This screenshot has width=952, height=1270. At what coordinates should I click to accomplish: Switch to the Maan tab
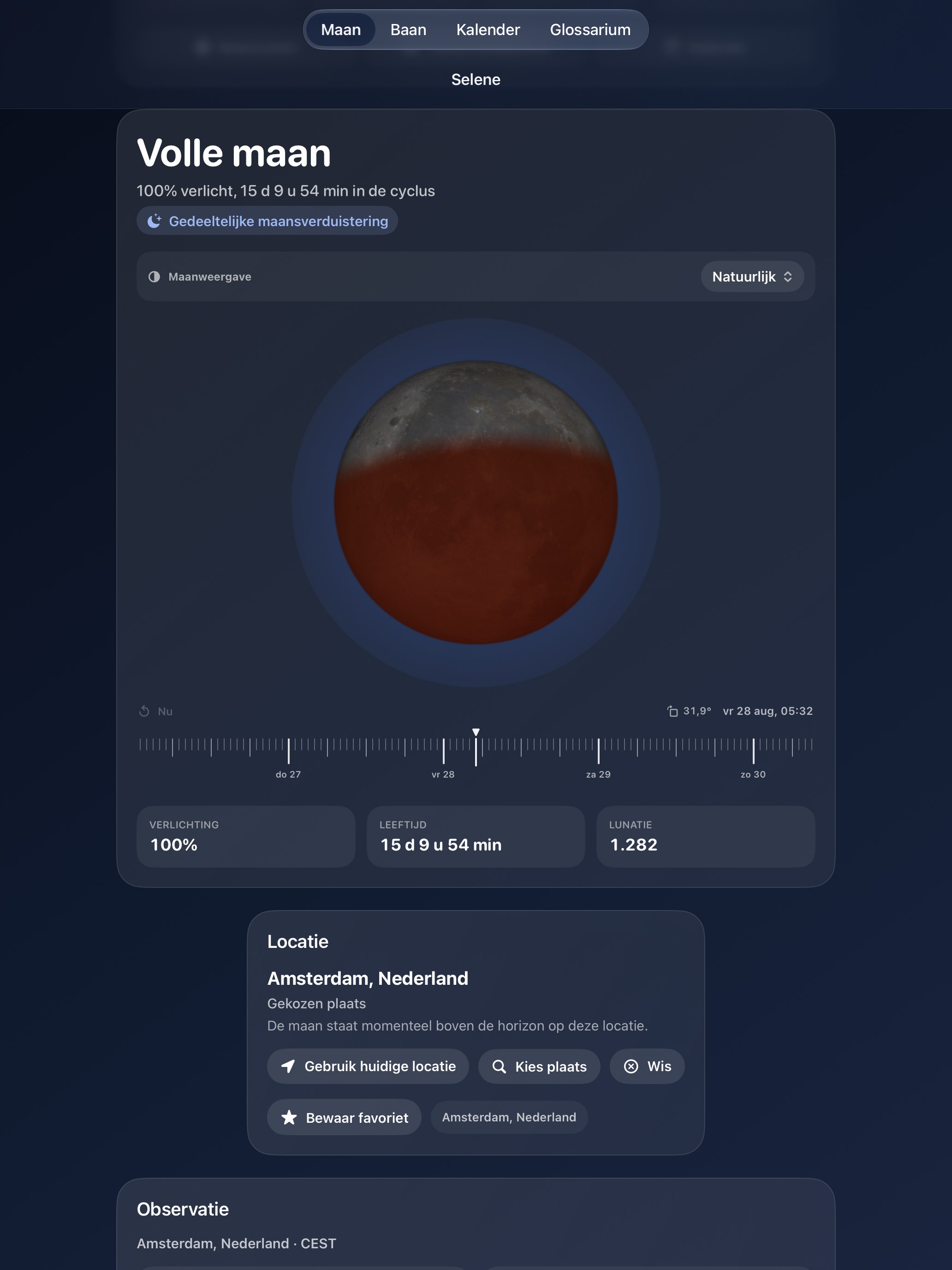[x=340, y=29]
